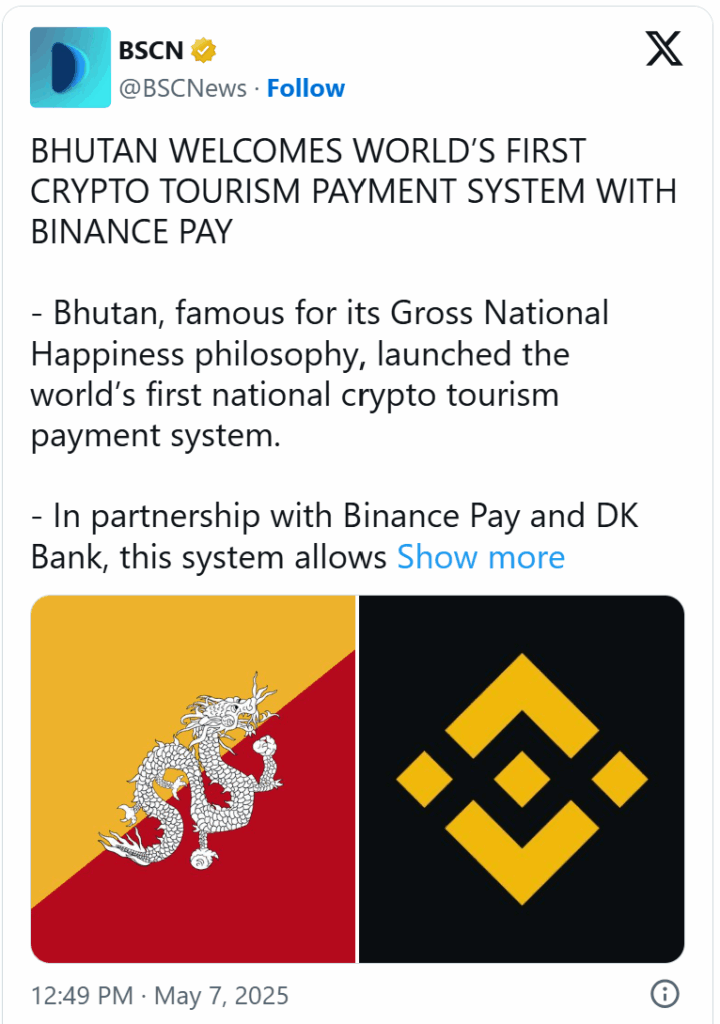The width and height of the screenshot is (720, 1024).
Task: Expand the tweet with Show more
Action: pos(481,557)
